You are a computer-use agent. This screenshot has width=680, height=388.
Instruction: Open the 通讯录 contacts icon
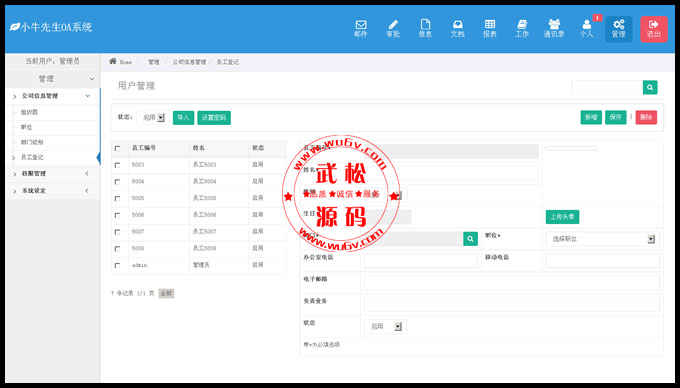(x=554, y=29)
